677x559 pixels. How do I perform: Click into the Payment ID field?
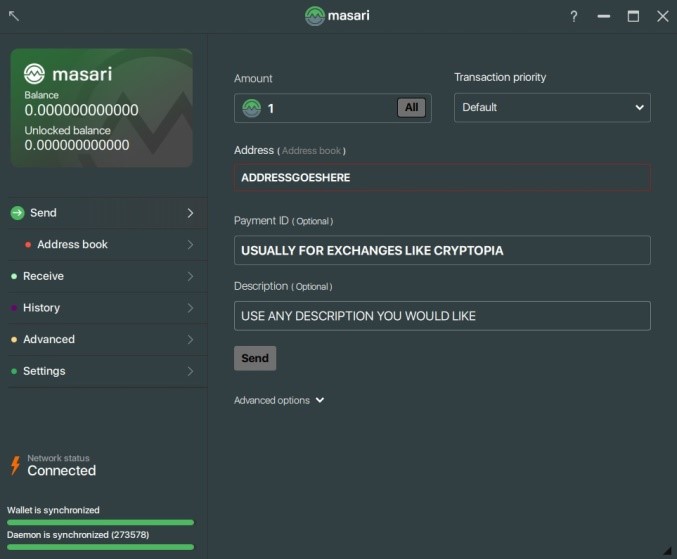click(x=442, y=250)
